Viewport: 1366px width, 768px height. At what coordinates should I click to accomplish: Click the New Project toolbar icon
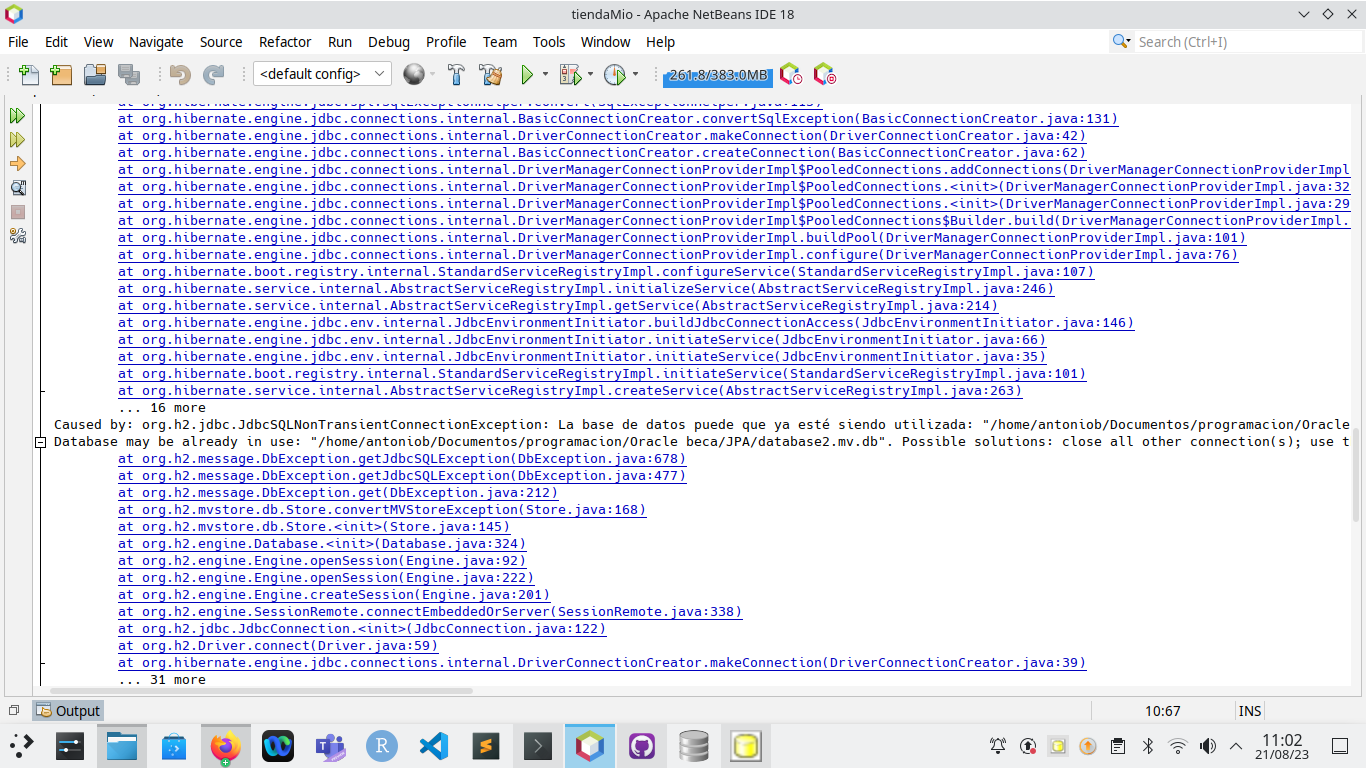62,74
